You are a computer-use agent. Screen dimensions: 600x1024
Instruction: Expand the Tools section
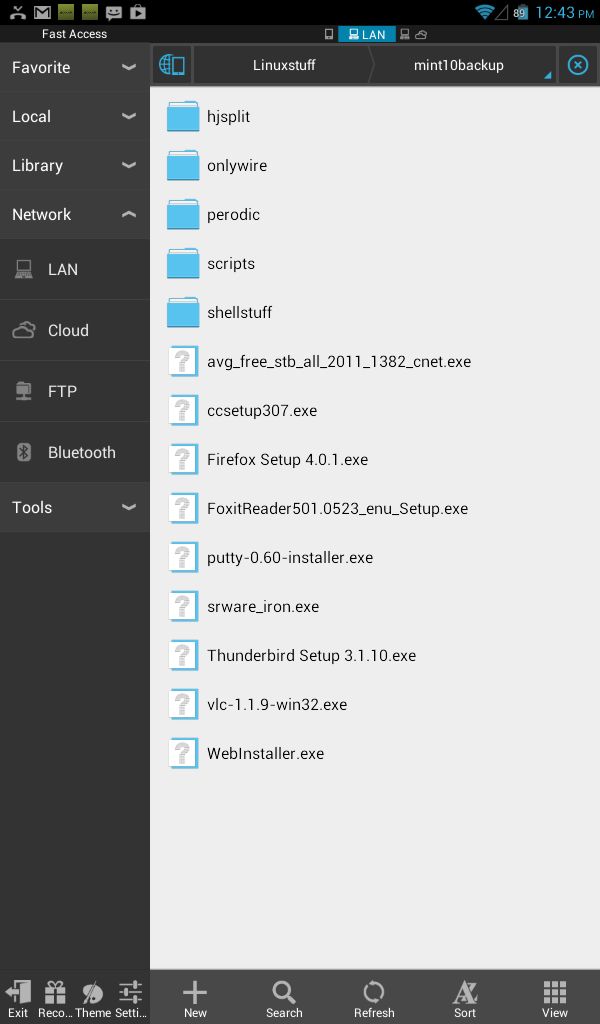[x=74, y=507]
